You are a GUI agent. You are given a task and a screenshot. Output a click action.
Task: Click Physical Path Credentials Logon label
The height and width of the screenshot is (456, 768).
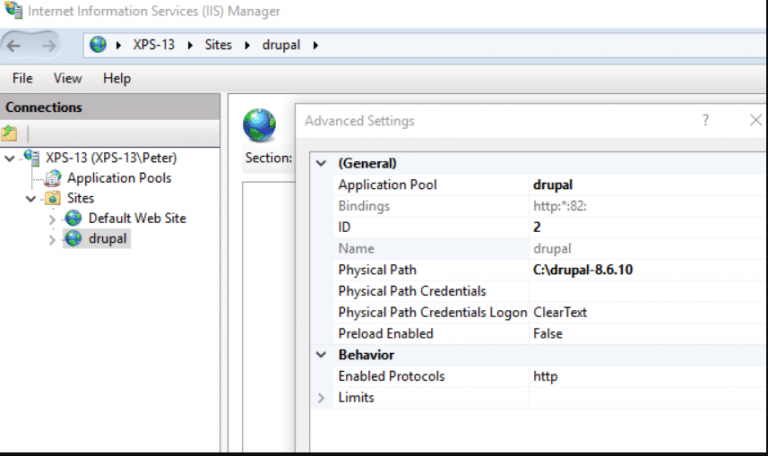coord(432,312)
